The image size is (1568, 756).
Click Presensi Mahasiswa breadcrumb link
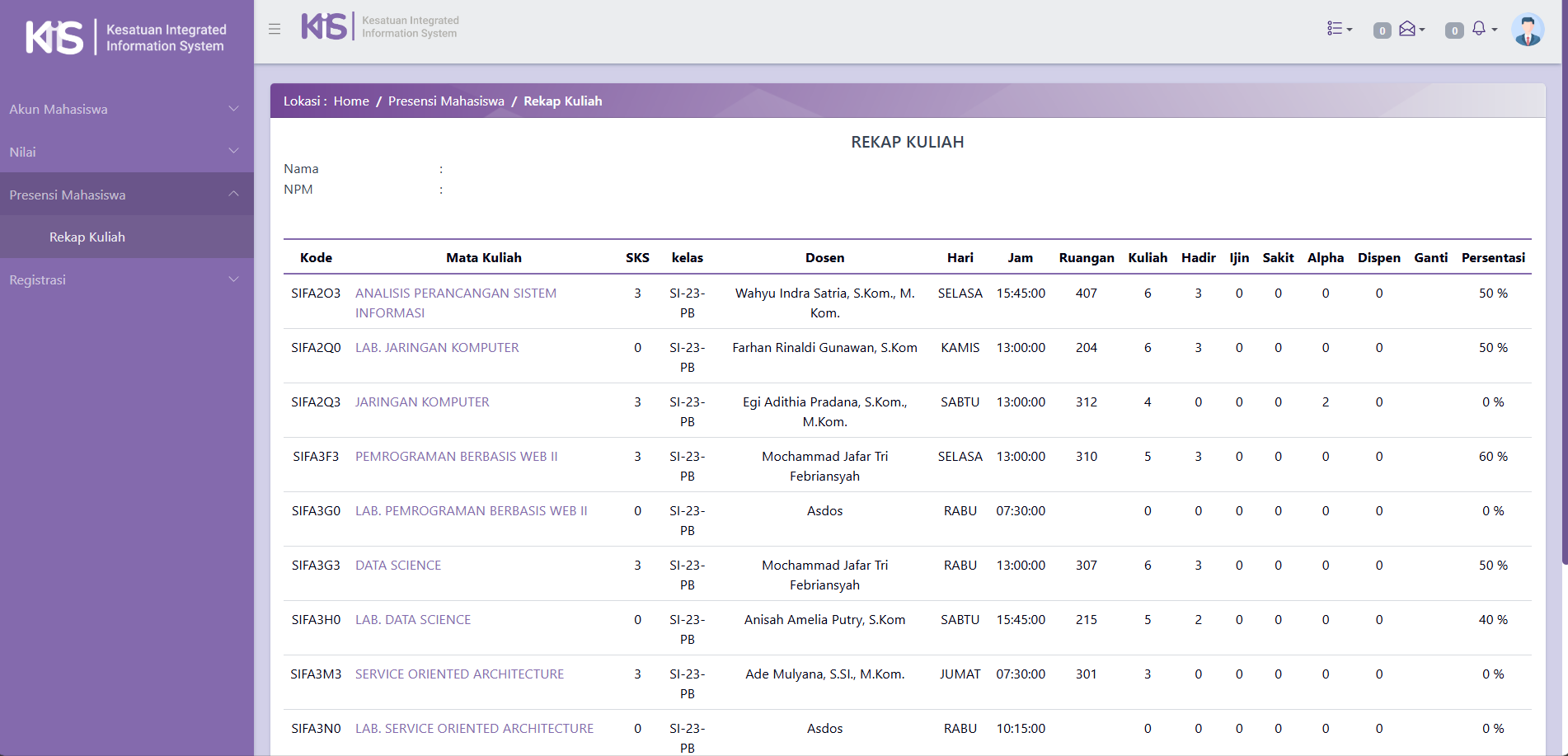(x=446, y=101)
